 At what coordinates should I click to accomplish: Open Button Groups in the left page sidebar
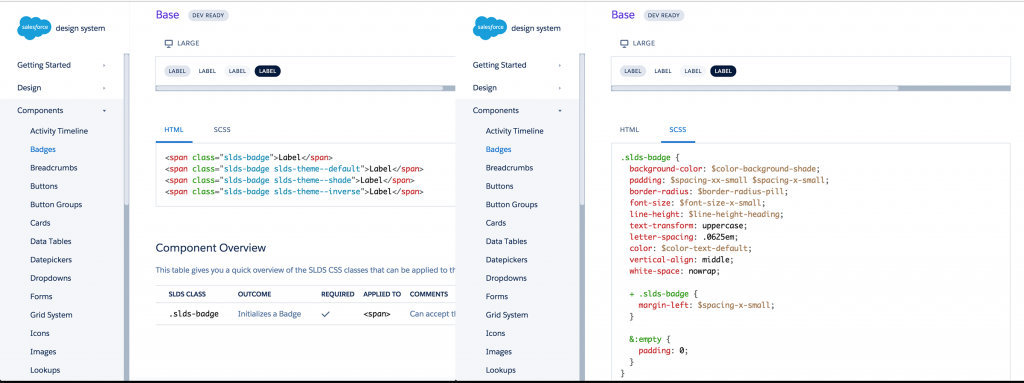pyautogui.click(x=56, y=204)
